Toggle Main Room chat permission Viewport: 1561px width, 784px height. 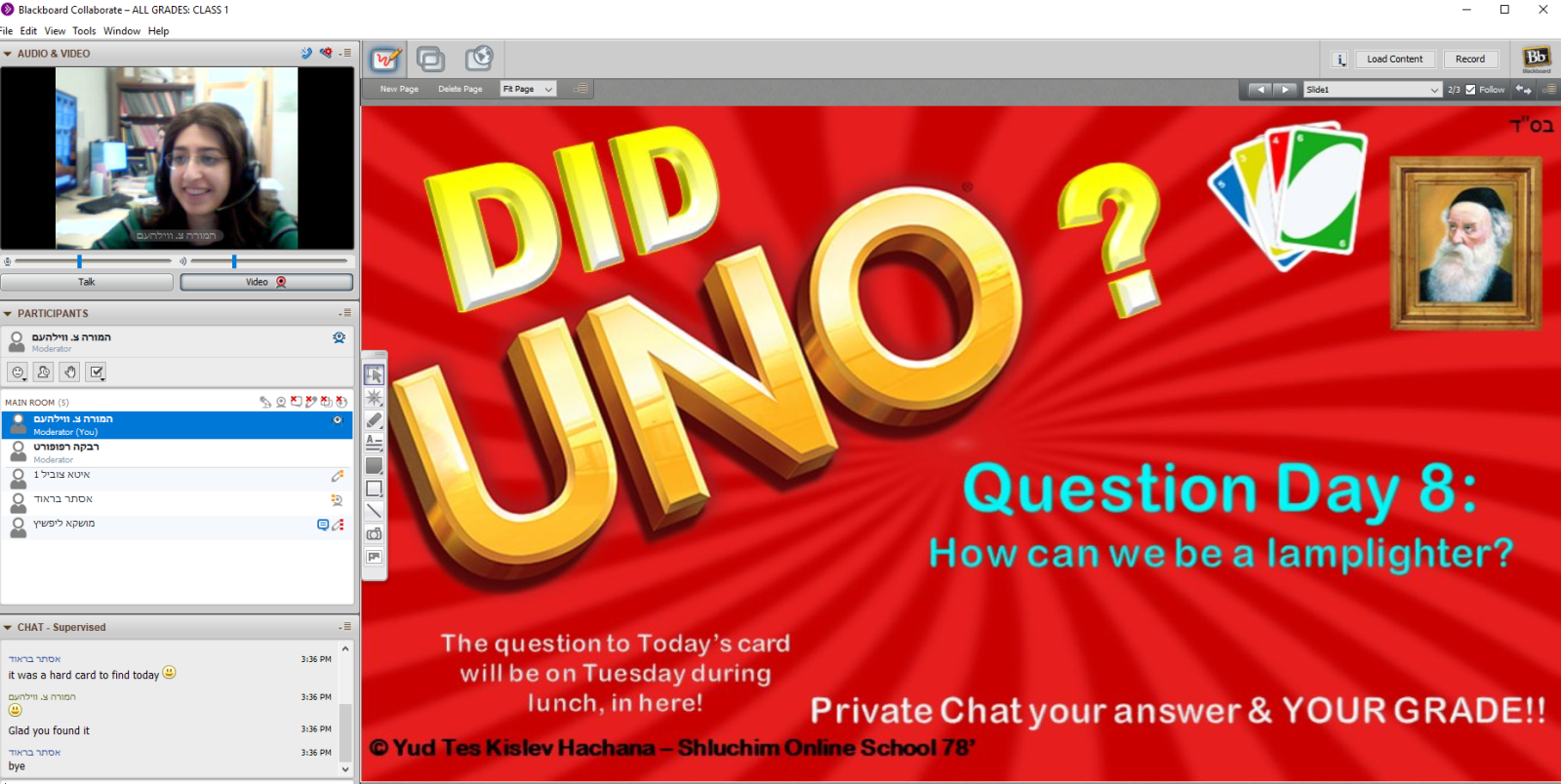pyautogui.click(x=296, y=402)
